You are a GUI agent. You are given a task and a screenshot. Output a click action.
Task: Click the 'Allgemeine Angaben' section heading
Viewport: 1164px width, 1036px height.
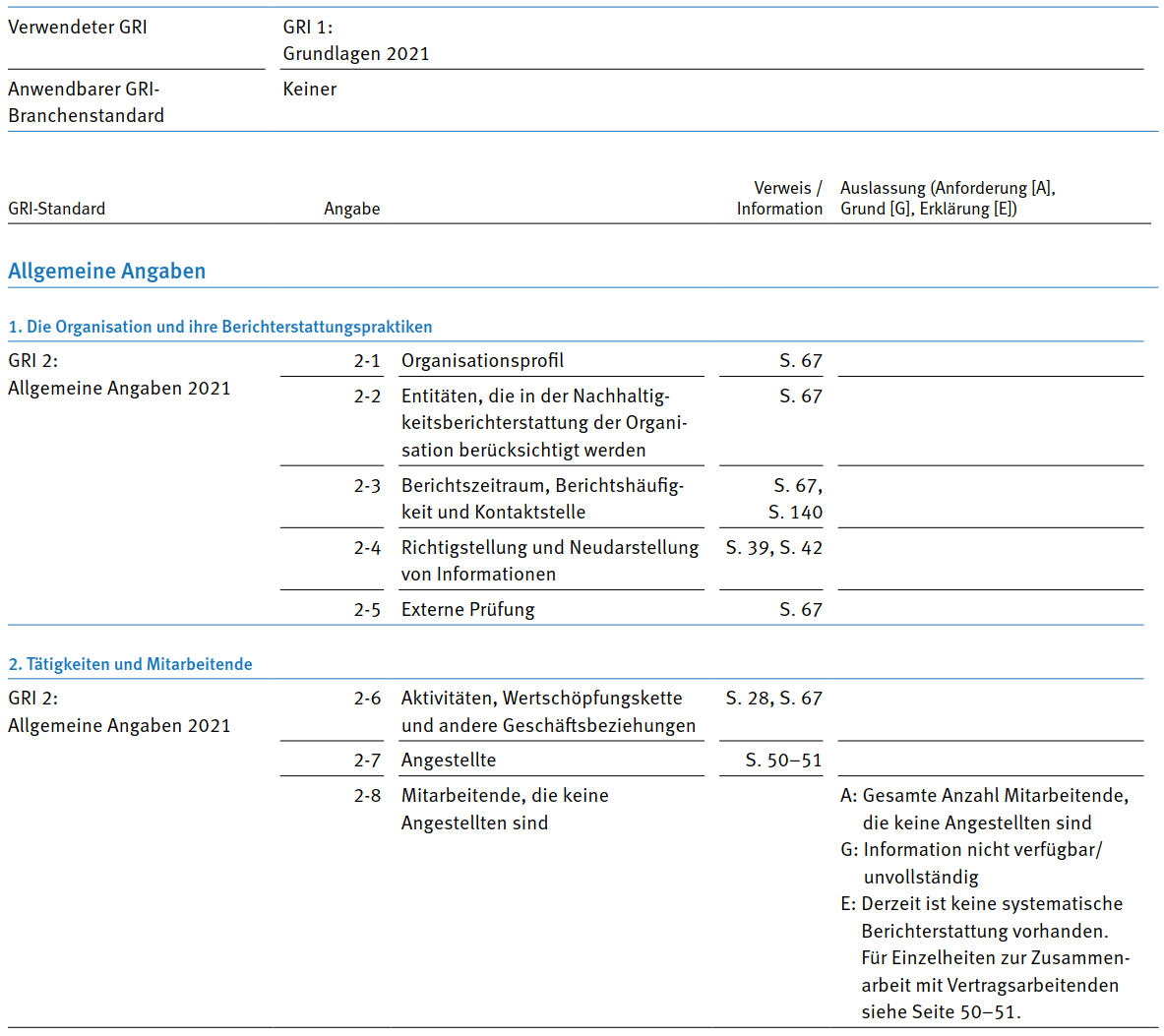coord(106,272)
